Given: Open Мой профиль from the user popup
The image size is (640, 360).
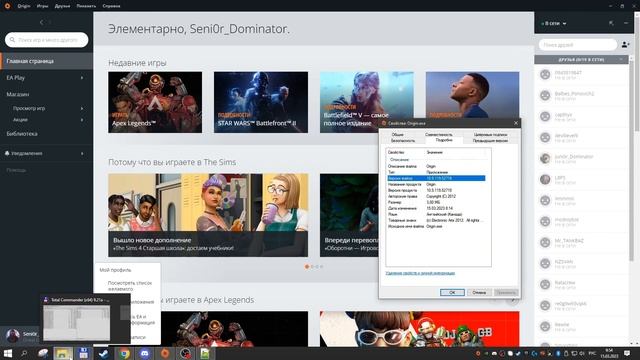Looking at the screenshot, I should pos(116,270).
